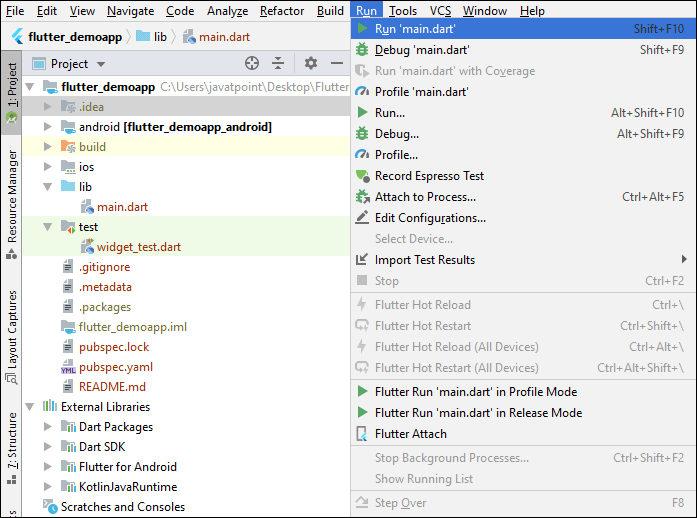
Task: Expand the Dart SDK library
Action: coord(48,446)
